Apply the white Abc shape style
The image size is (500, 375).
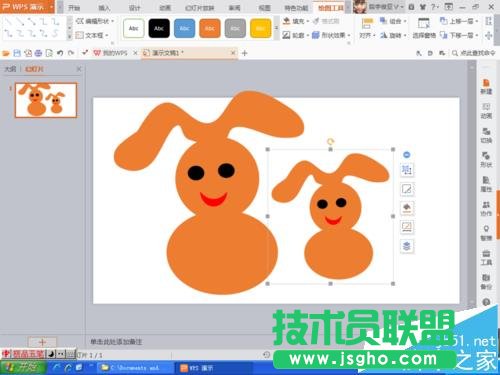[x=134, y=28]
